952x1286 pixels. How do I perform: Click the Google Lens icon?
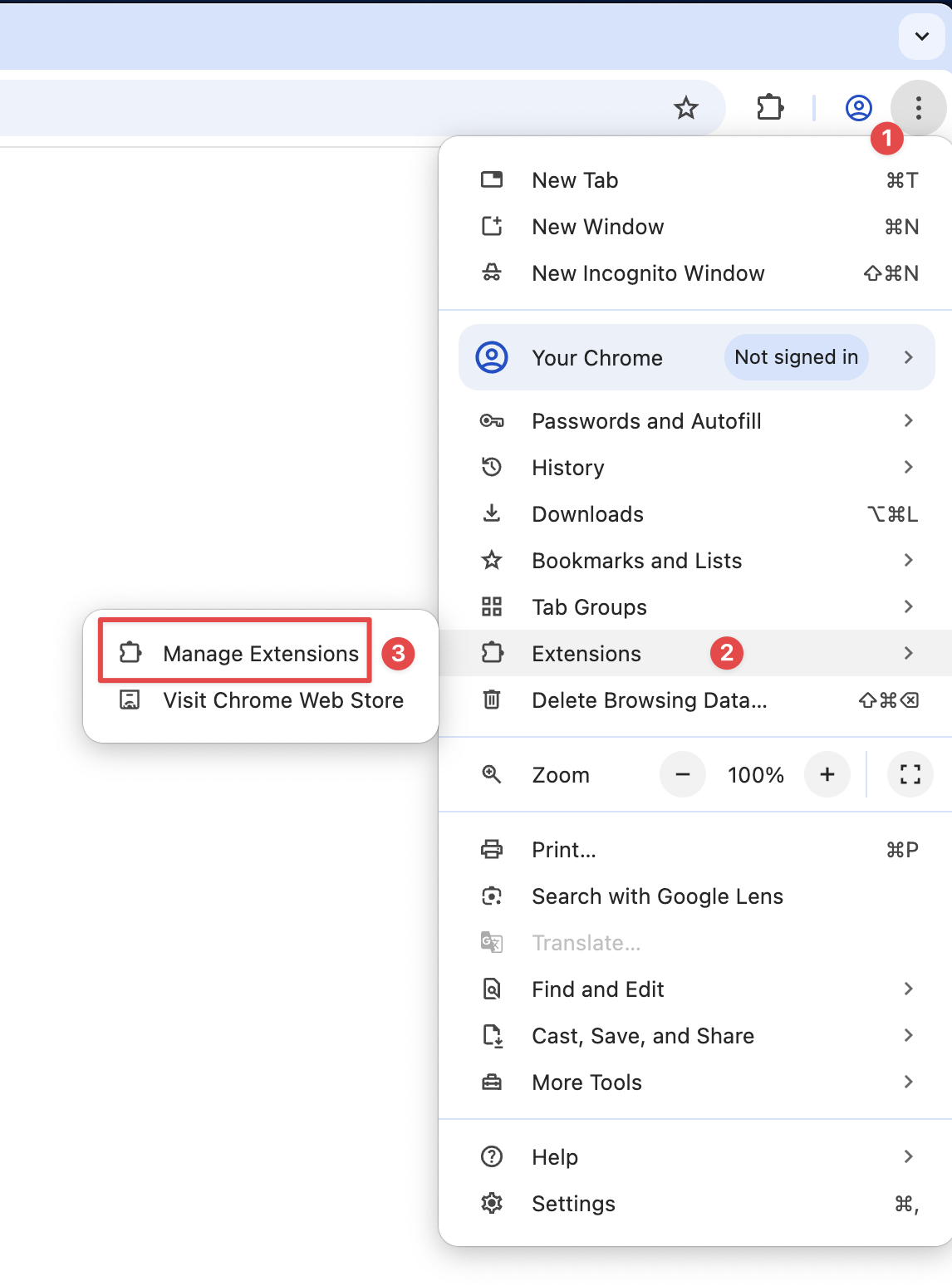click(492, 896)
